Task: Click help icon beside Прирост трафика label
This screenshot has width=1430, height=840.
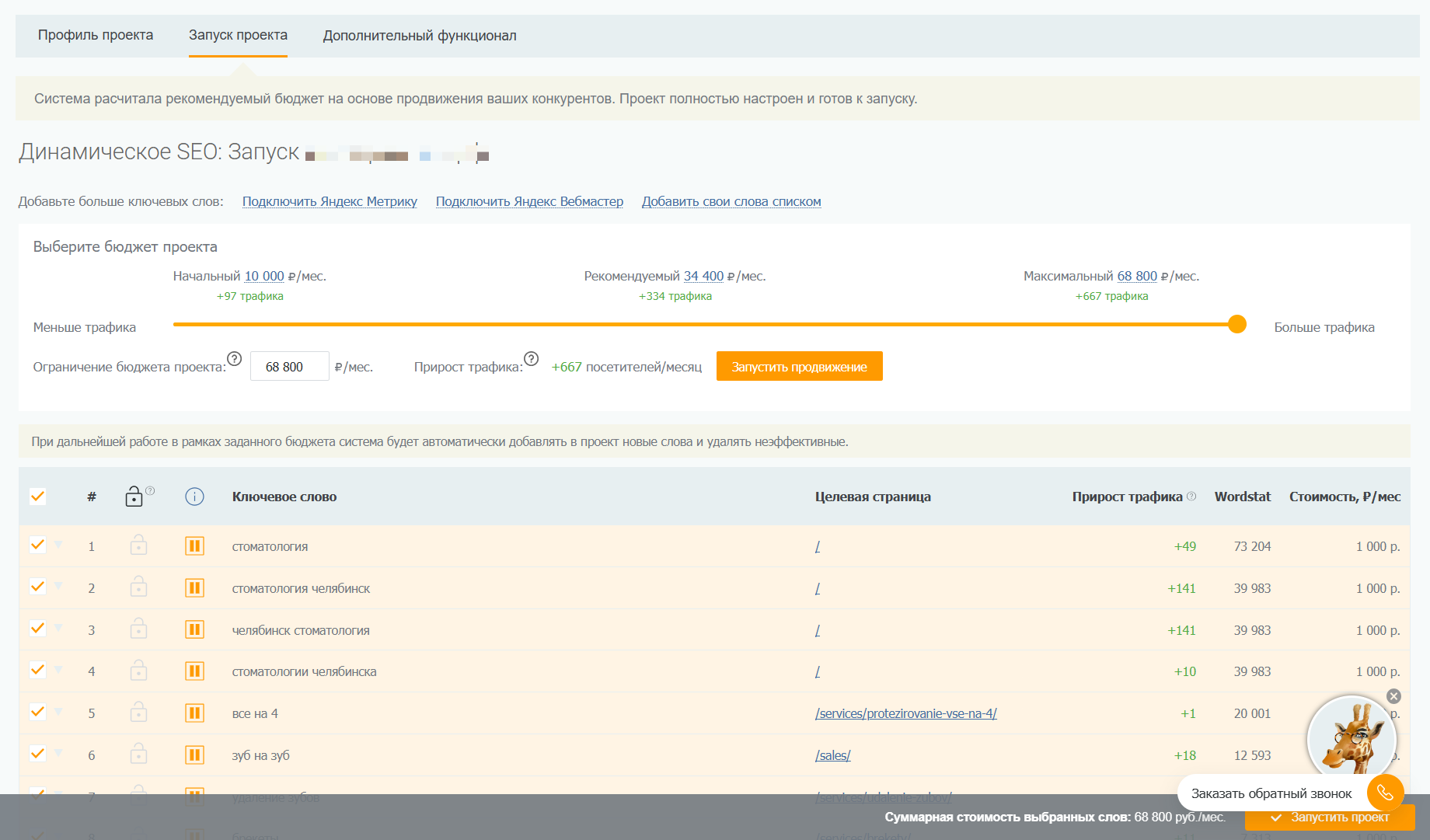Action: pos(531,358)
